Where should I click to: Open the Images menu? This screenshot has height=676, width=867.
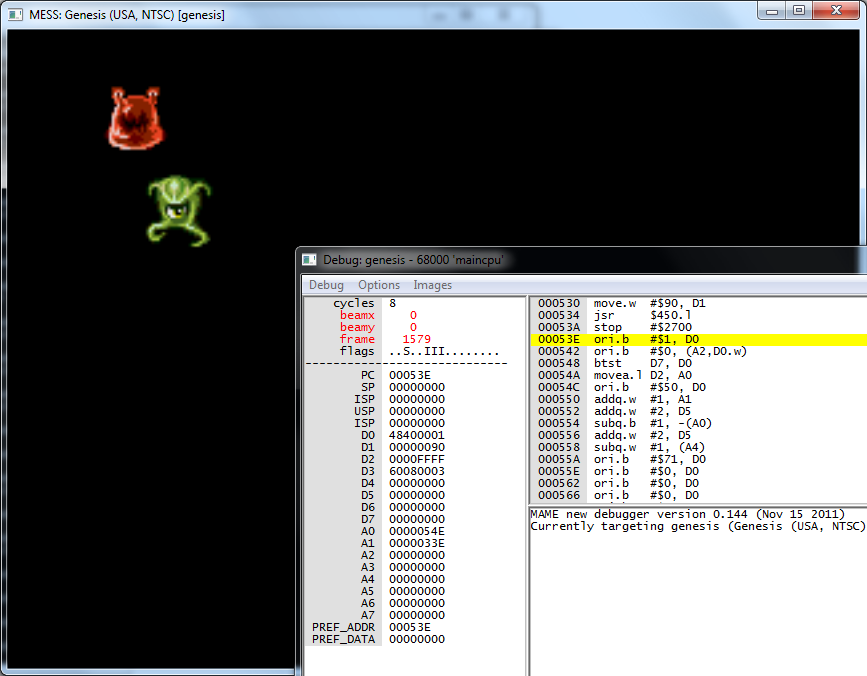pyautogui.click(x=432, y=285)
